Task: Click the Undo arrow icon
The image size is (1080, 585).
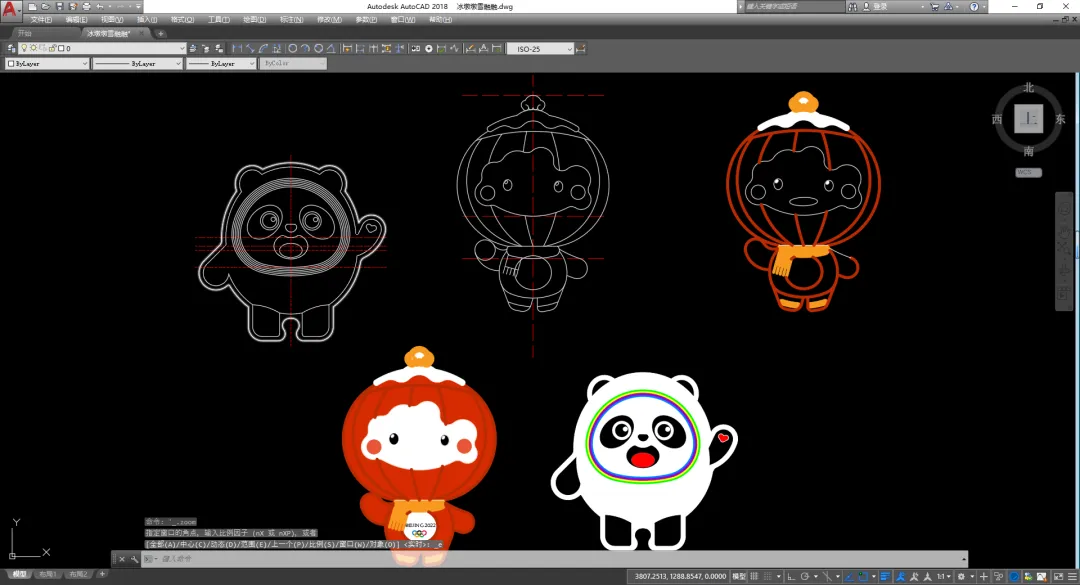Action: (x=100, y=6)
